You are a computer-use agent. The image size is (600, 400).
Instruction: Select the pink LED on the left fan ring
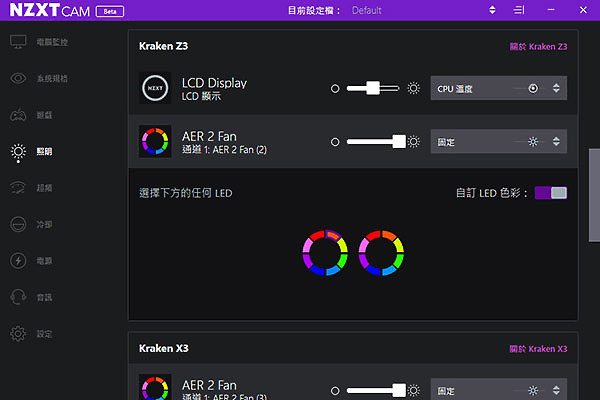coord(308,245)
